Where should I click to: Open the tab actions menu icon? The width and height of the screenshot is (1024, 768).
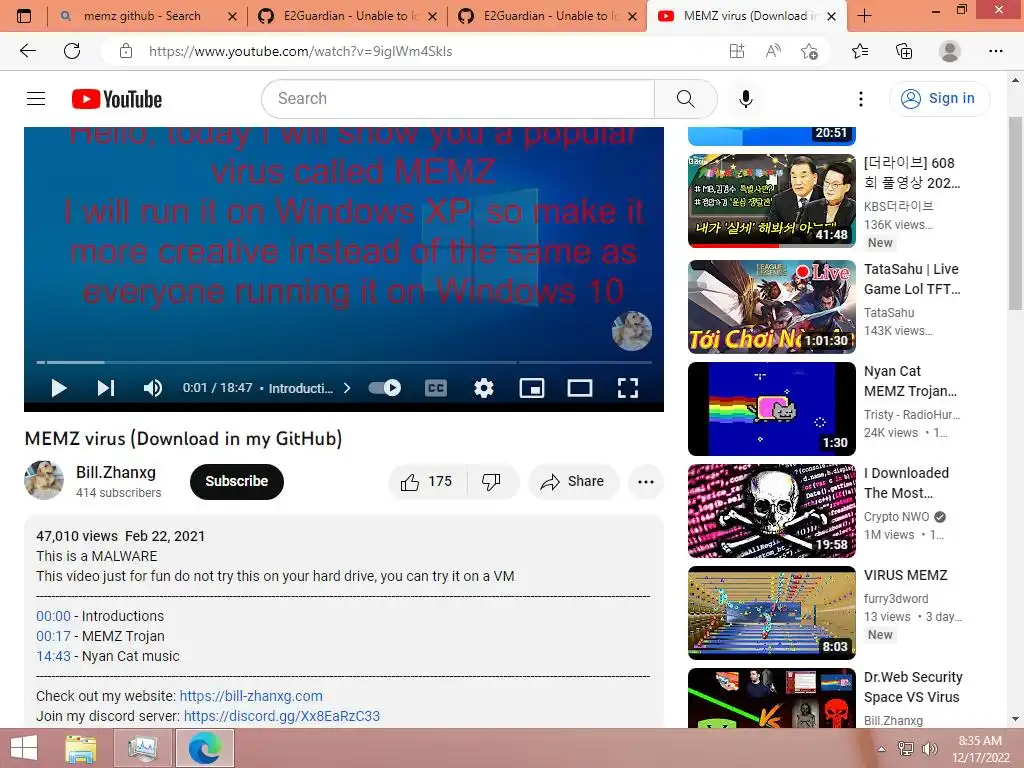(x=24, y=16)
